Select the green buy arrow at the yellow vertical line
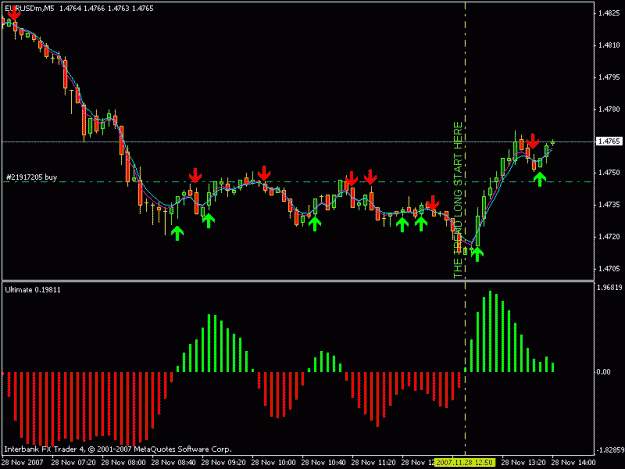The height and width of the screenshot is (469, 625). pyautogui.click(x=477, y=254)
